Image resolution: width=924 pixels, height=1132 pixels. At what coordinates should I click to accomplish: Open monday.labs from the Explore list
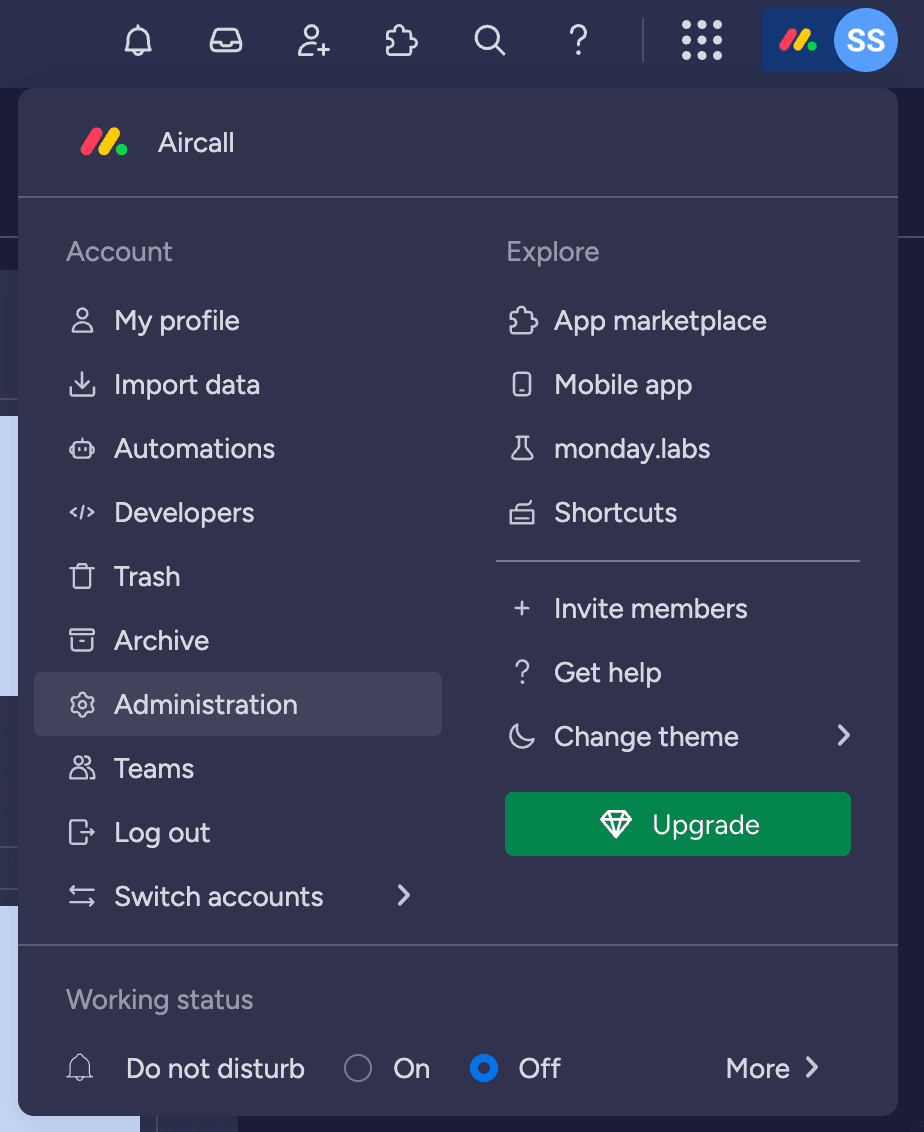click(632, 449)
